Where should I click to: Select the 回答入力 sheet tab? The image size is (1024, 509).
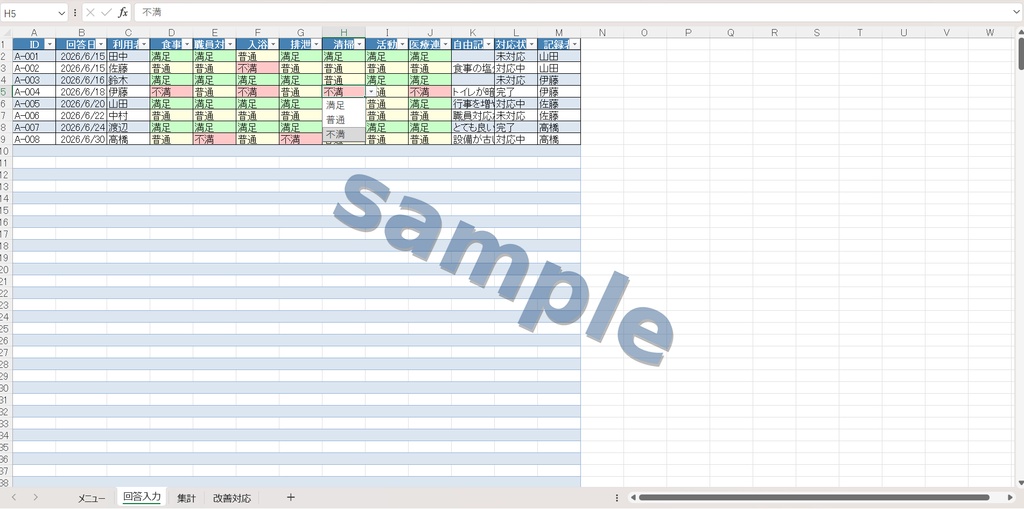pyautogui.click(x=142, y=497)
